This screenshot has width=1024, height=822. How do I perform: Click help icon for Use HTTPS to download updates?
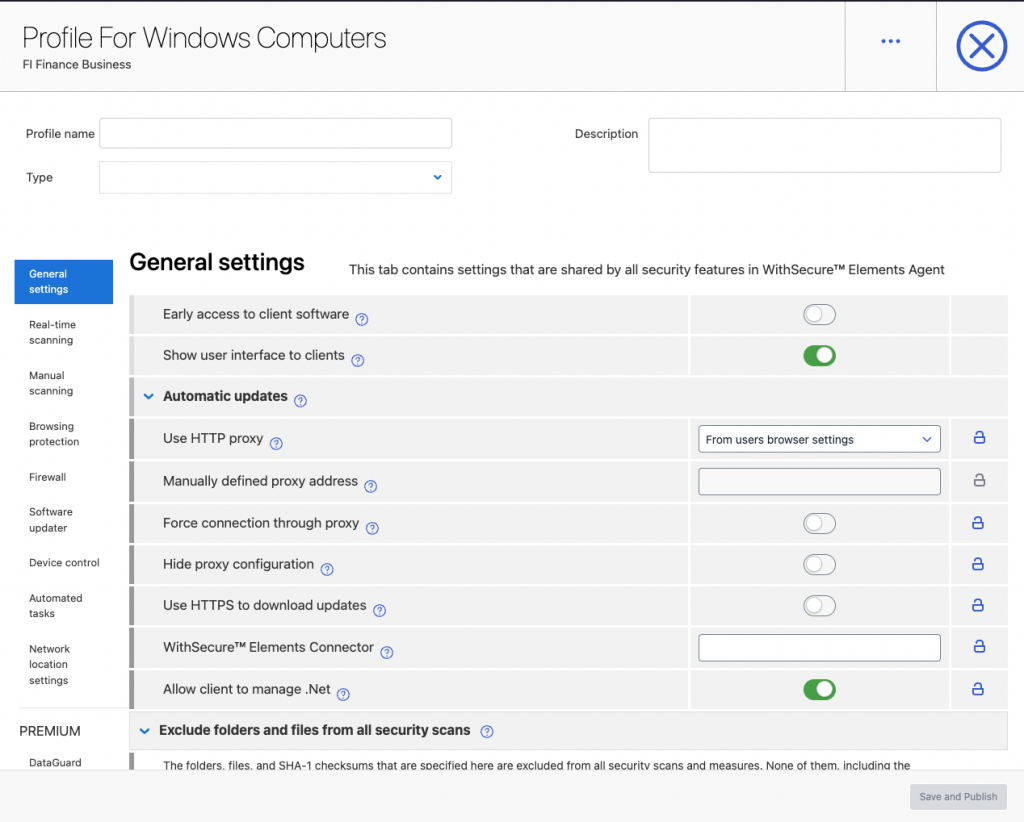379,610
